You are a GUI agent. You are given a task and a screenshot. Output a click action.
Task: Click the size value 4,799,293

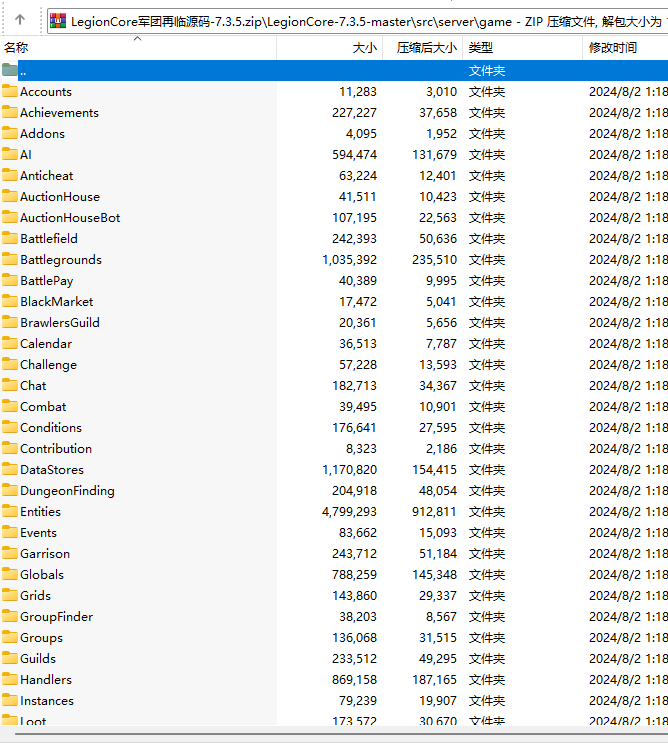click(x=350, y=512)
